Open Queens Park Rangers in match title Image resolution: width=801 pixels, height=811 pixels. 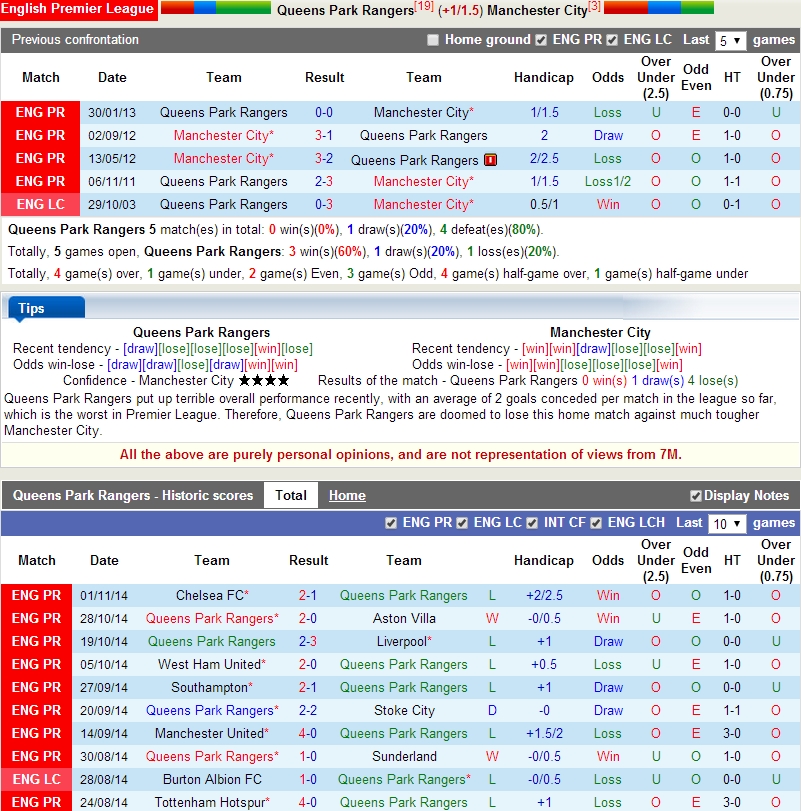(x=345, y=10)
